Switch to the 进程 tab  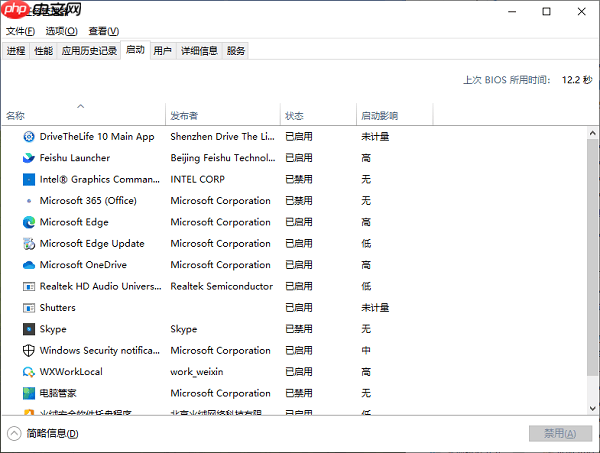16,51
